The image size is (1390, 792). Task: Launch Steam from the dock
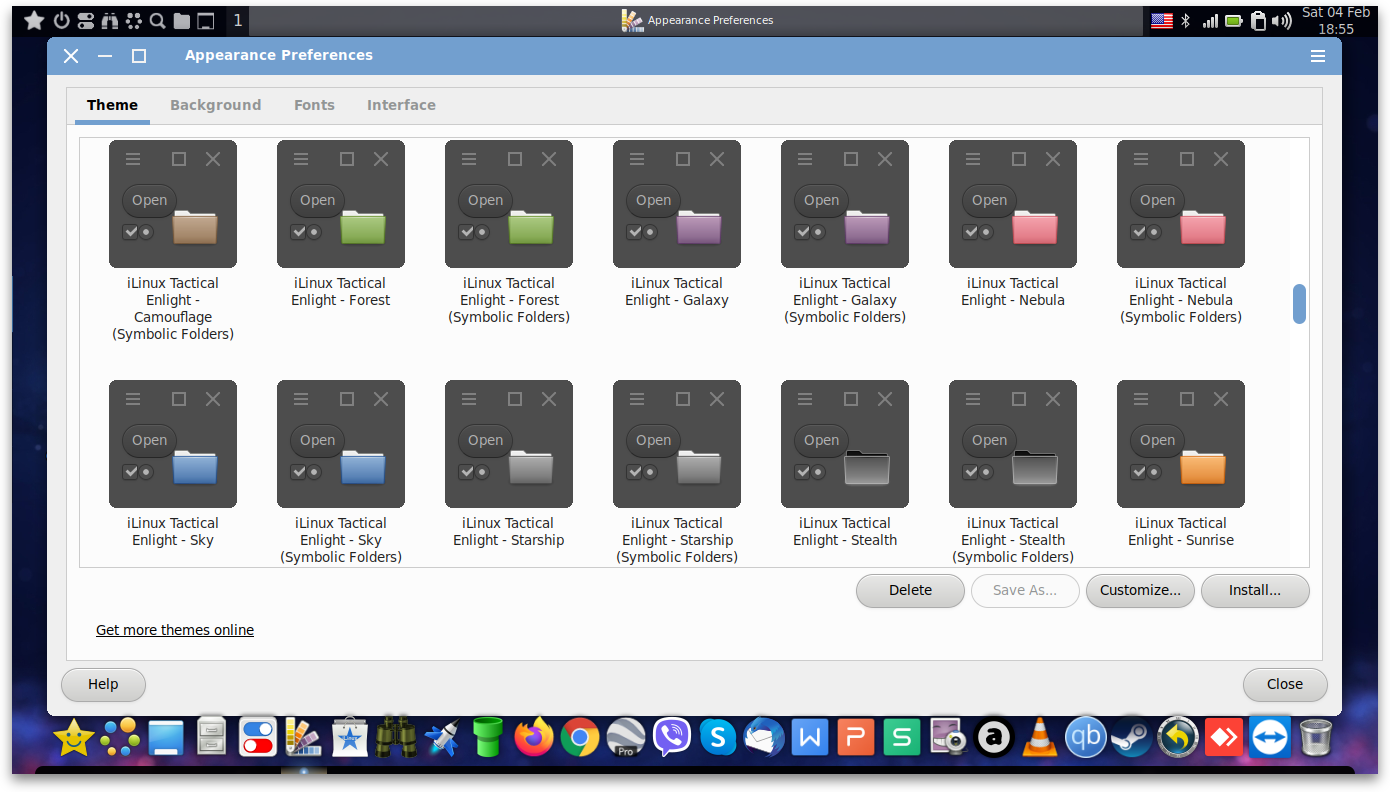tap(1132, 738)
